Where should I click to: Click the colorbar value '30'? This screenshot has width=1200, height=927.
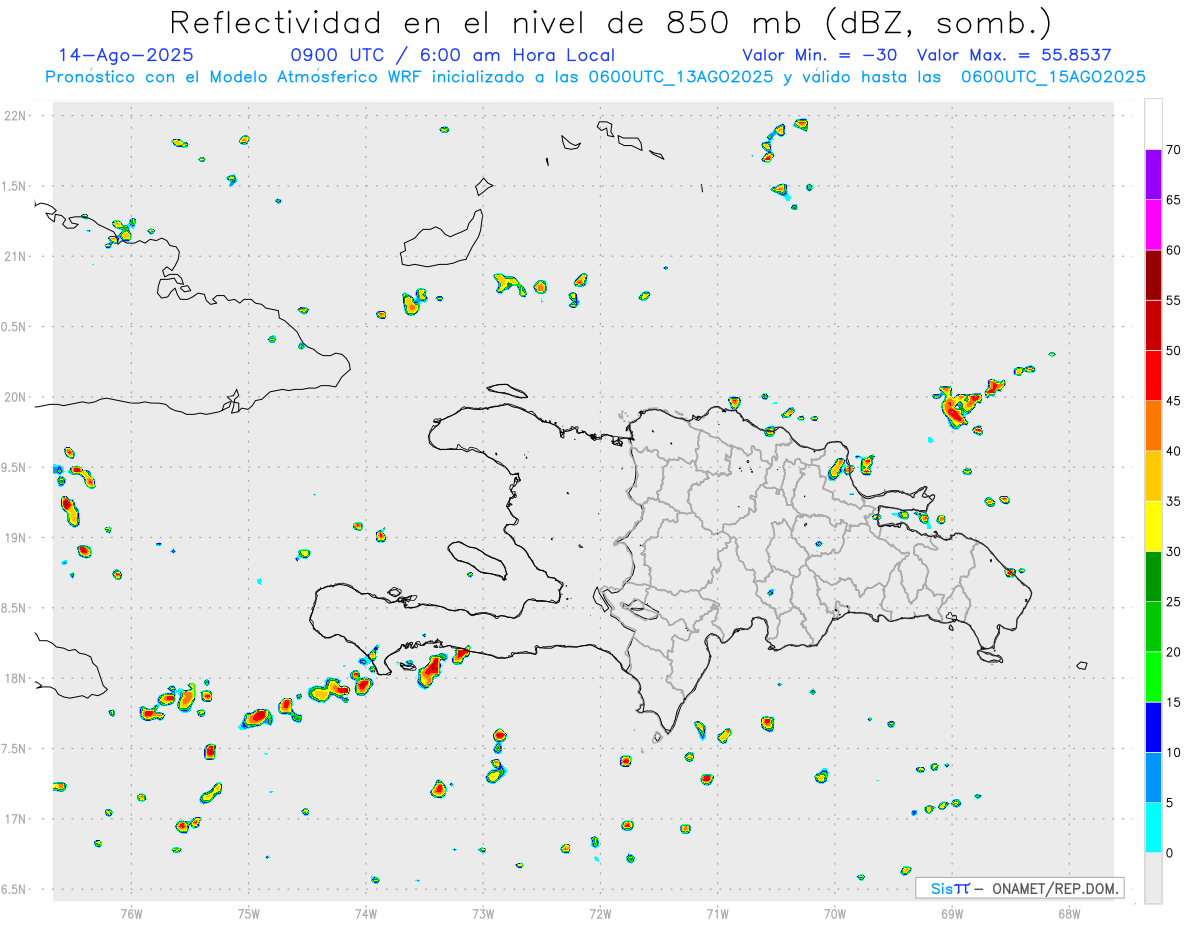[1174, 551]
